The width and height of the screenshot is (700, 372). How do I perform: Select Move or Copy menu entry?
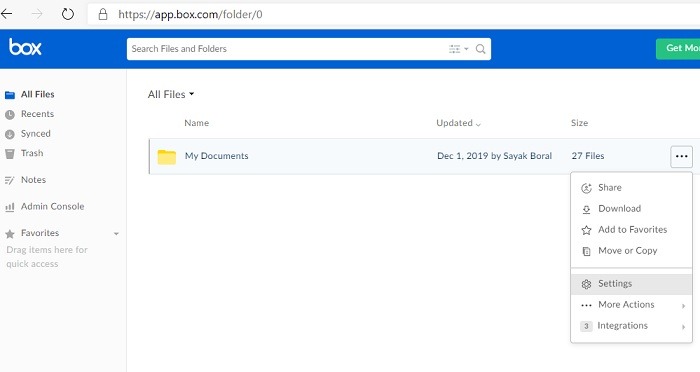click(x=631, y=251)
